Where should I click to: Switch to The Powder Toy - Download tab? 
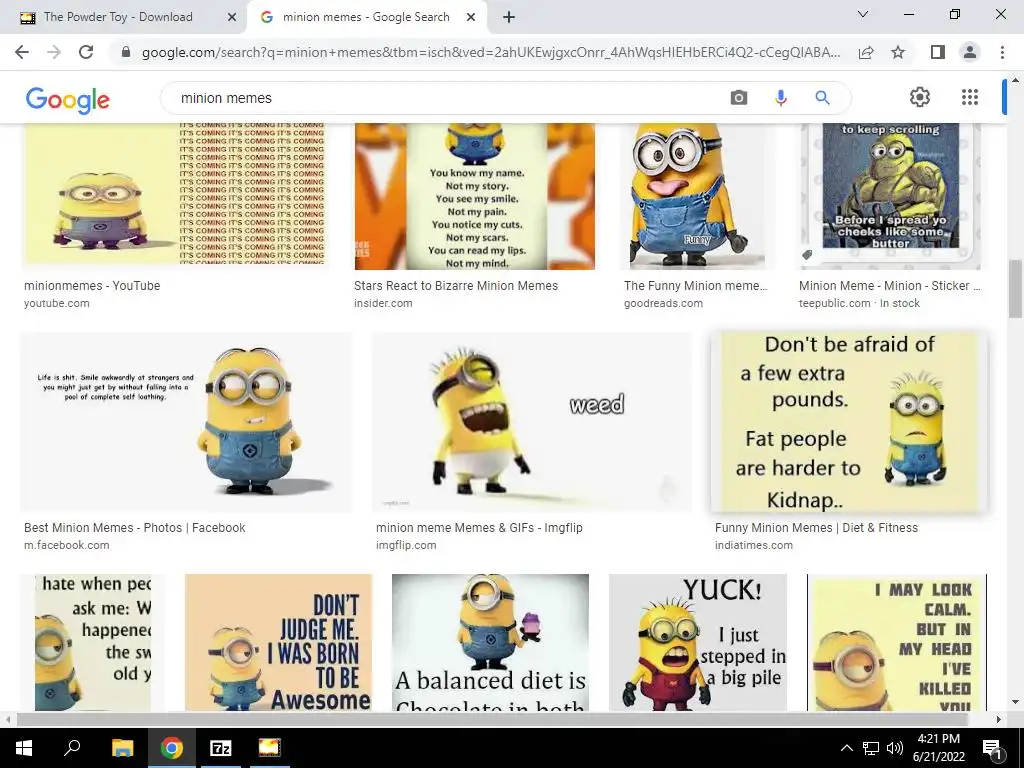click(118, 17)
